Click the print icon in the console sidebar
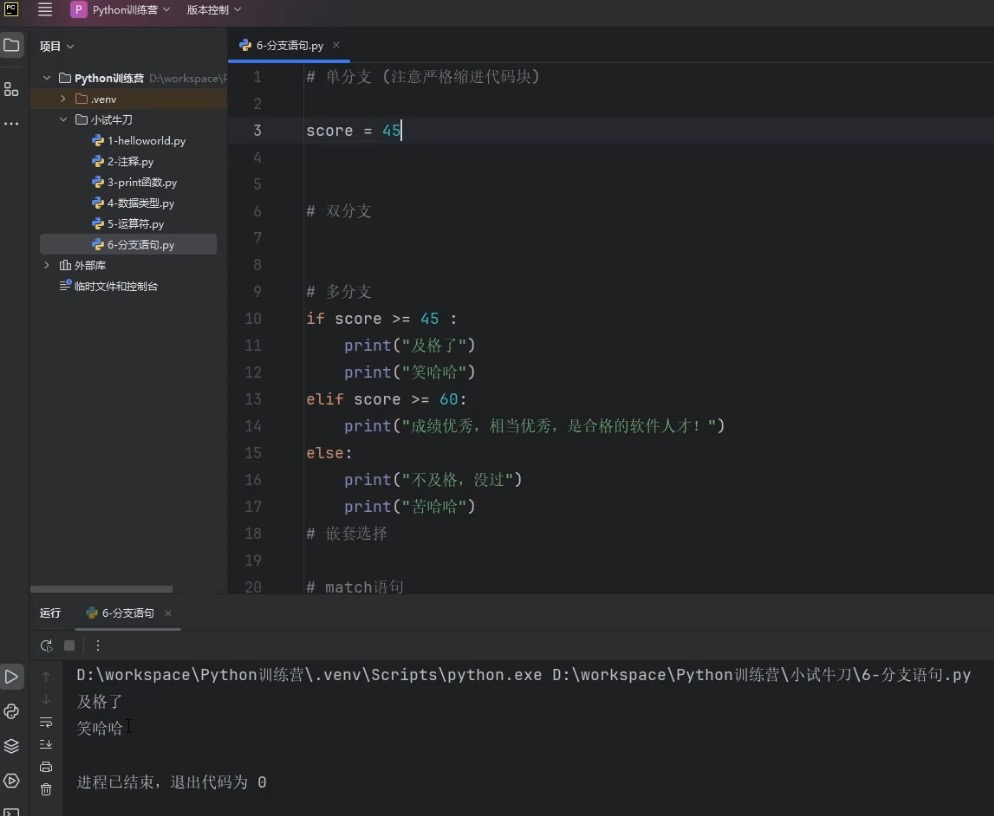 pos(46,767)
